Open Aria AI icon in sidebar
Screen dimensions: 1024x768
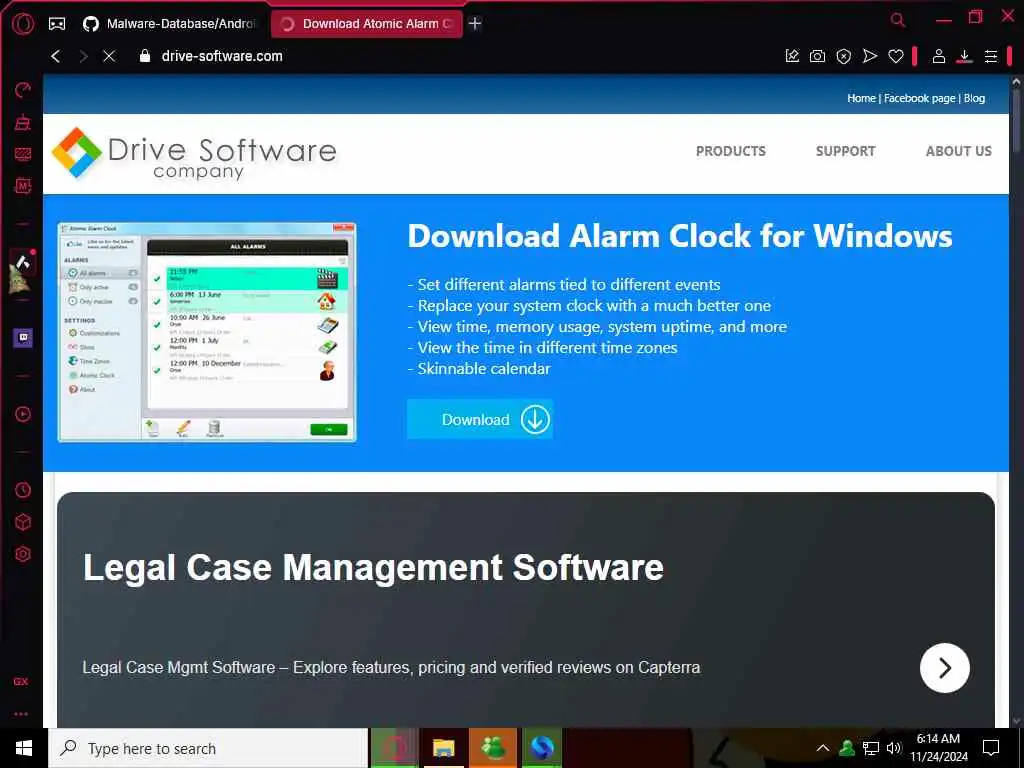23,263
